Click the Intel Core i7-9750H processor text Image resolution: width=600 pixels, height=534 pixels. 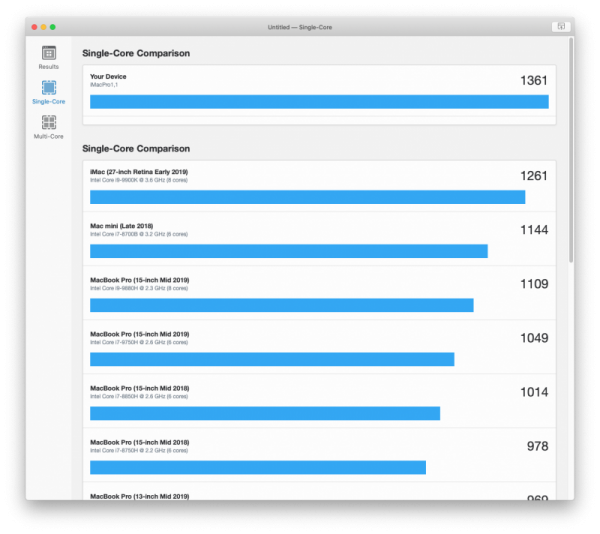[139, 342]
